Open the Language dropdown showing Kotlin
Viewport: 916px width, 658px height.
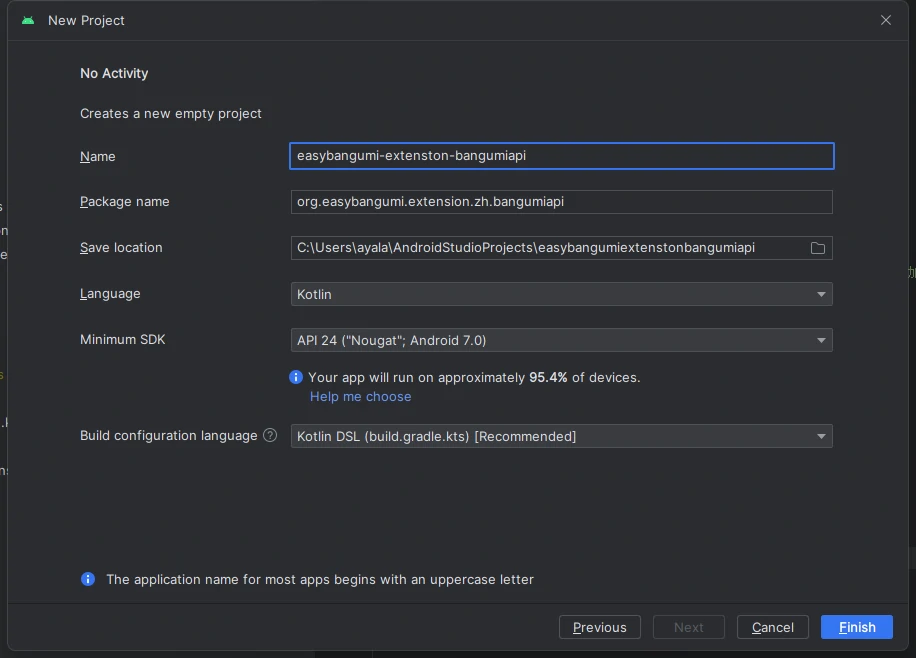(x=561, y=294)
